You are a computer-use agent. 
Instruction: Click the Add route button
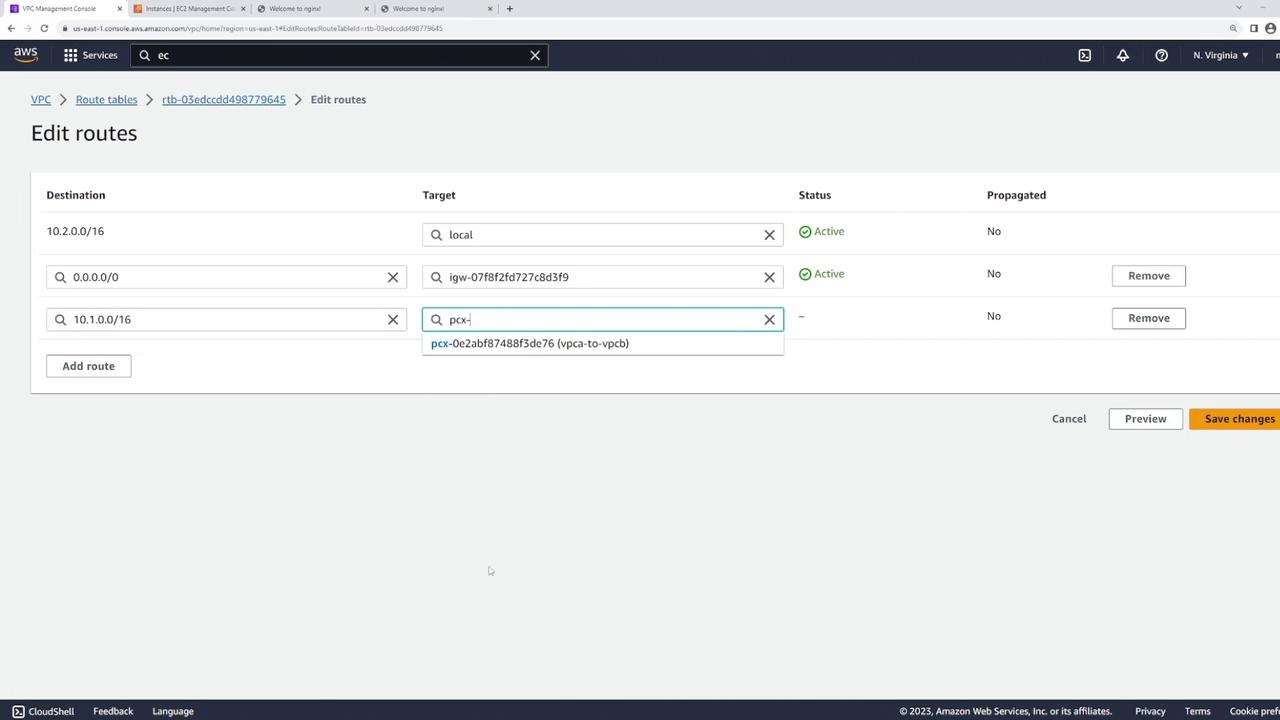point(88,366)
